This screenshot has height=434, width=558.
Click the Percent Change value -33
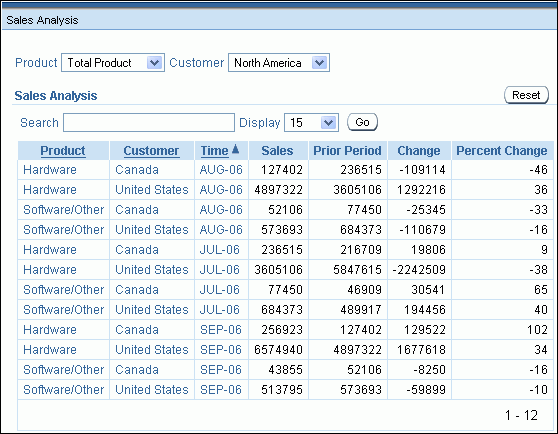pyautogui.click(x=538, y=210)
